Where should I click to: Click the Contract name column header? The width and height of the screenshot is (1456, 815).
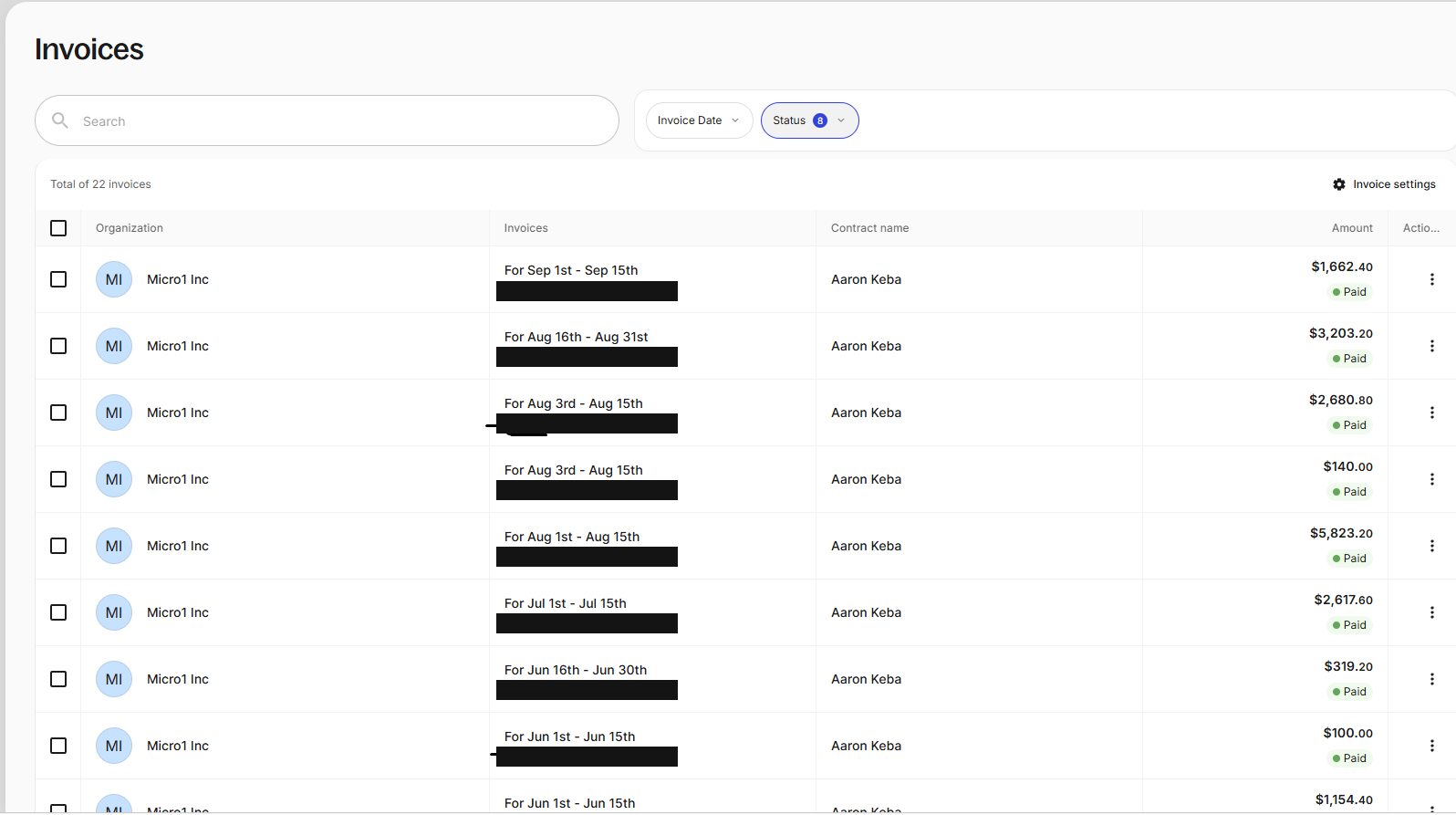click(869, 228)
